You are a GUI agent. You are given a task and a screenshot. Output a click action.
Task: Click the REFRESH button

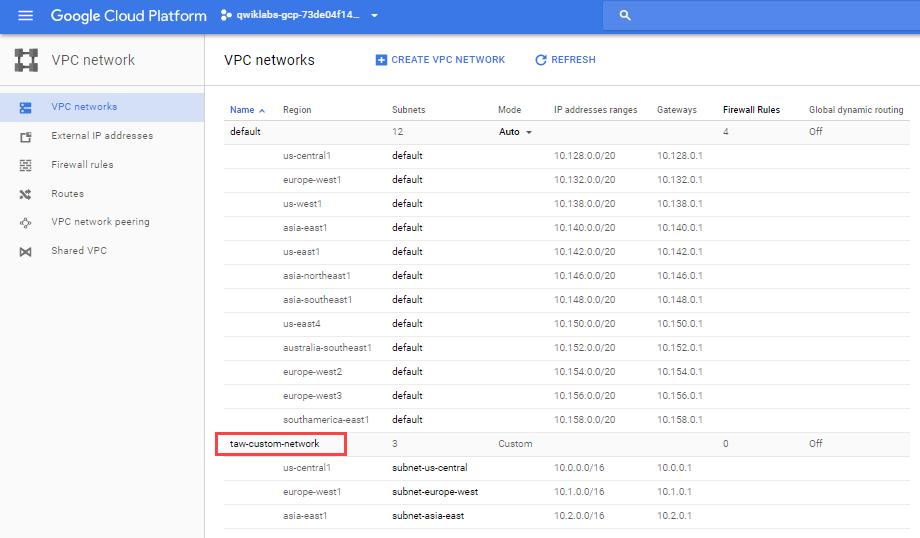coord(566,60)
